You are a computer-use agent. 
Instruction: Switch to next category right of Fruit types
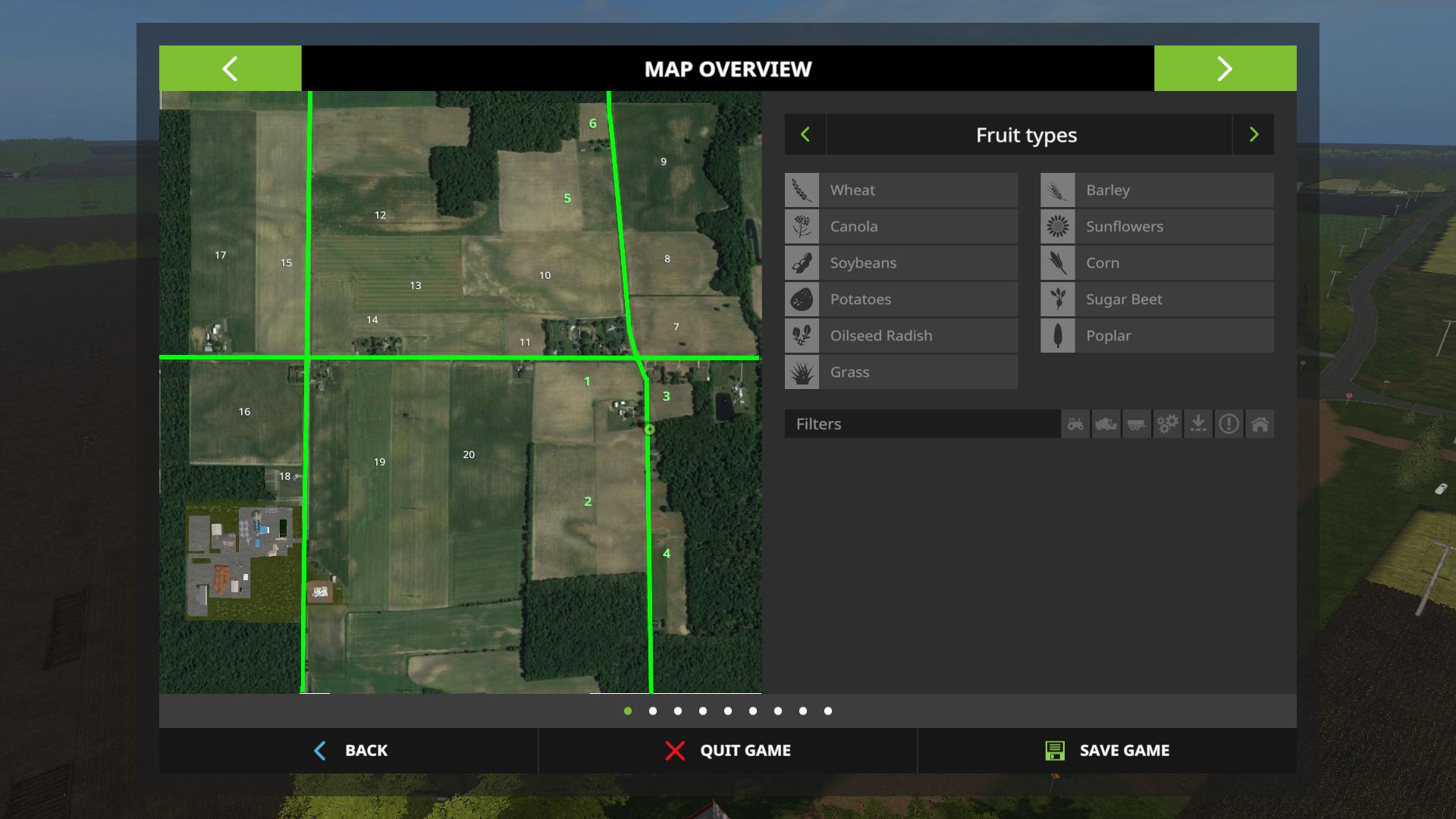1254,135
